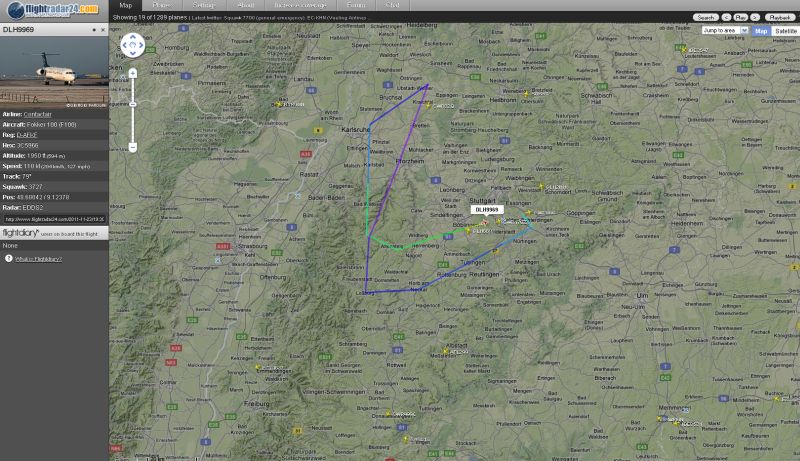This screenshot has width=800, height=461.
Task: Click the zoom slider track
Action: point(133,110)
